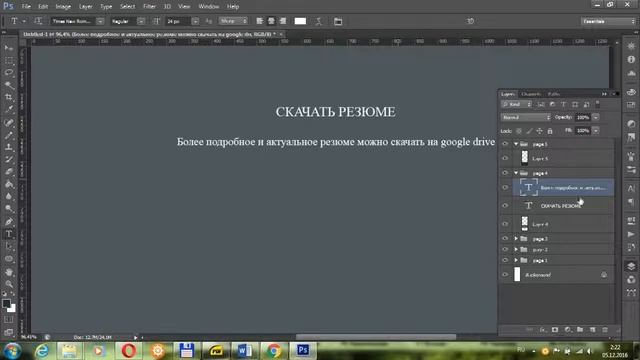Toggle lock all for layer
The width and height of the screenshot is (640, 360).
click(550, 131)
